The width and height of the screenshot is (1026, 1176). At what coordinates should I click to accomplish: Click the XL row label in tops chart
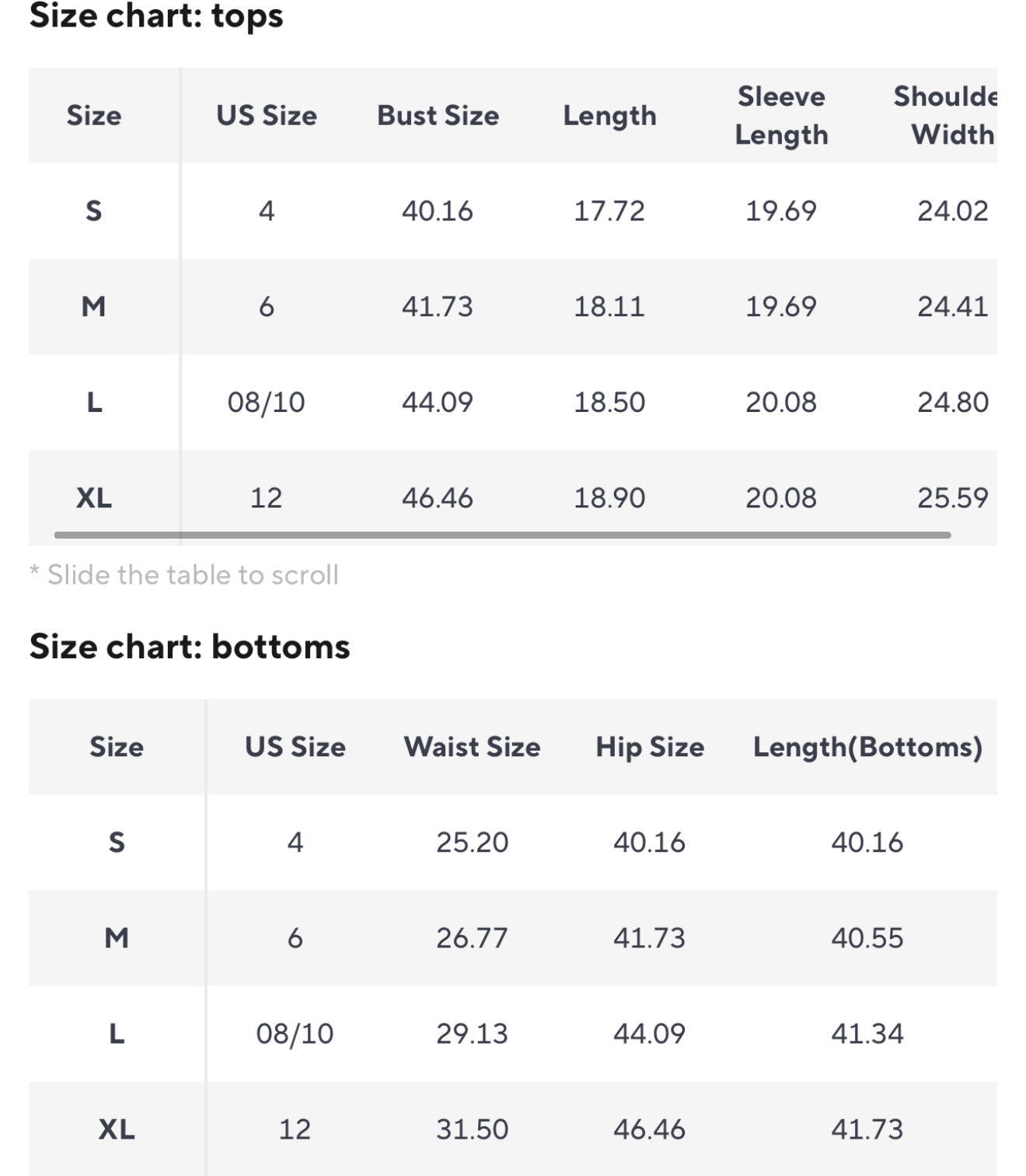tap(94, 497)
